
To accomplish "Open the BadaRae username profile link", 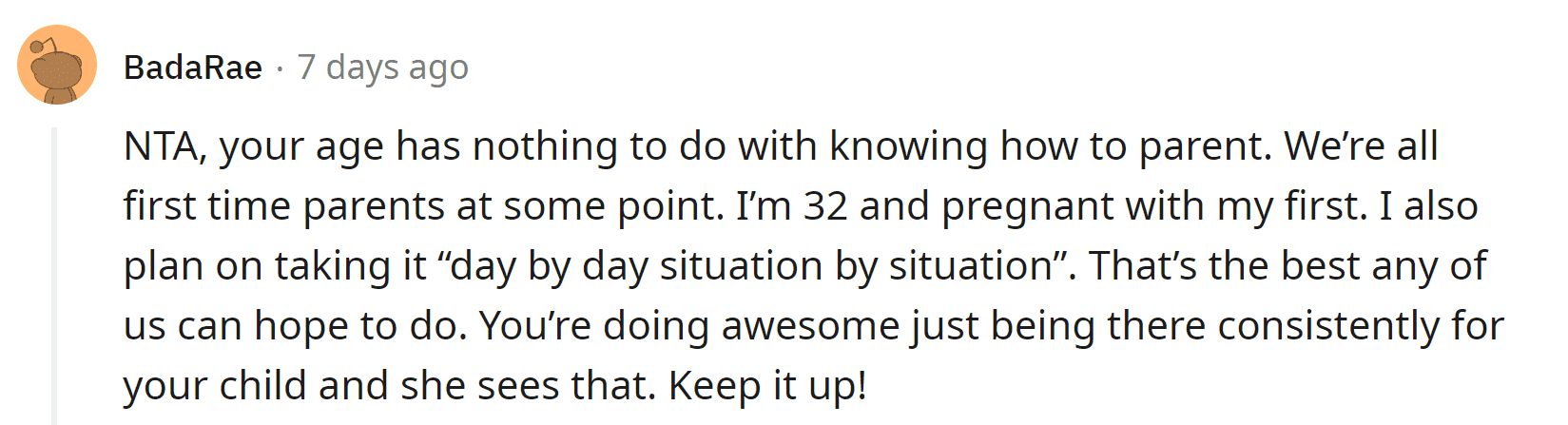I will click(x=193, y=68).
